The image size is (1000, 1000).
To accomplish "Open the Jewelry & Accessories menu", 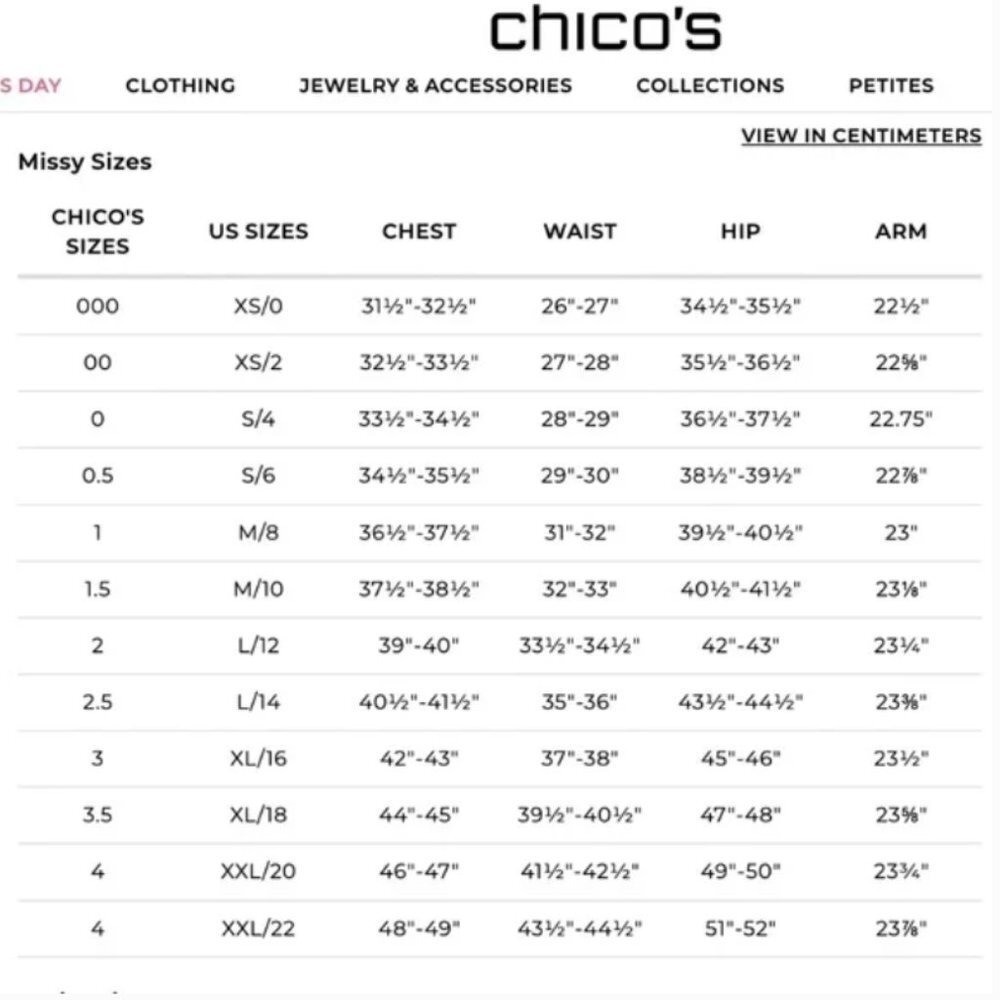I will (436, 85).
